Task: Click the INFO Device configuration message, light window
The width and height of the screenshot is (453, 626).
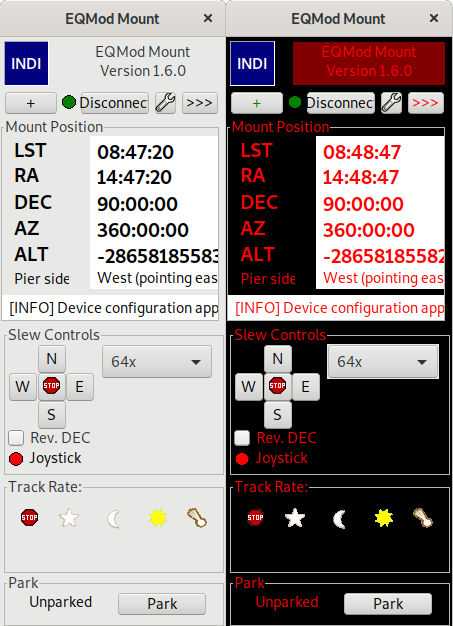Action: click(110, 308)
